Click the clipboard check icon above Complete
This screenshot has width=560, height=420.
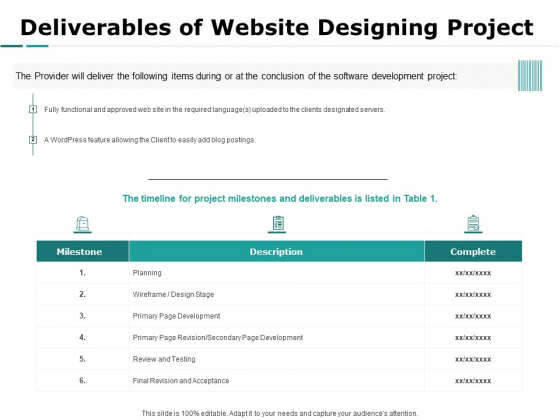[x=473, y=223]
